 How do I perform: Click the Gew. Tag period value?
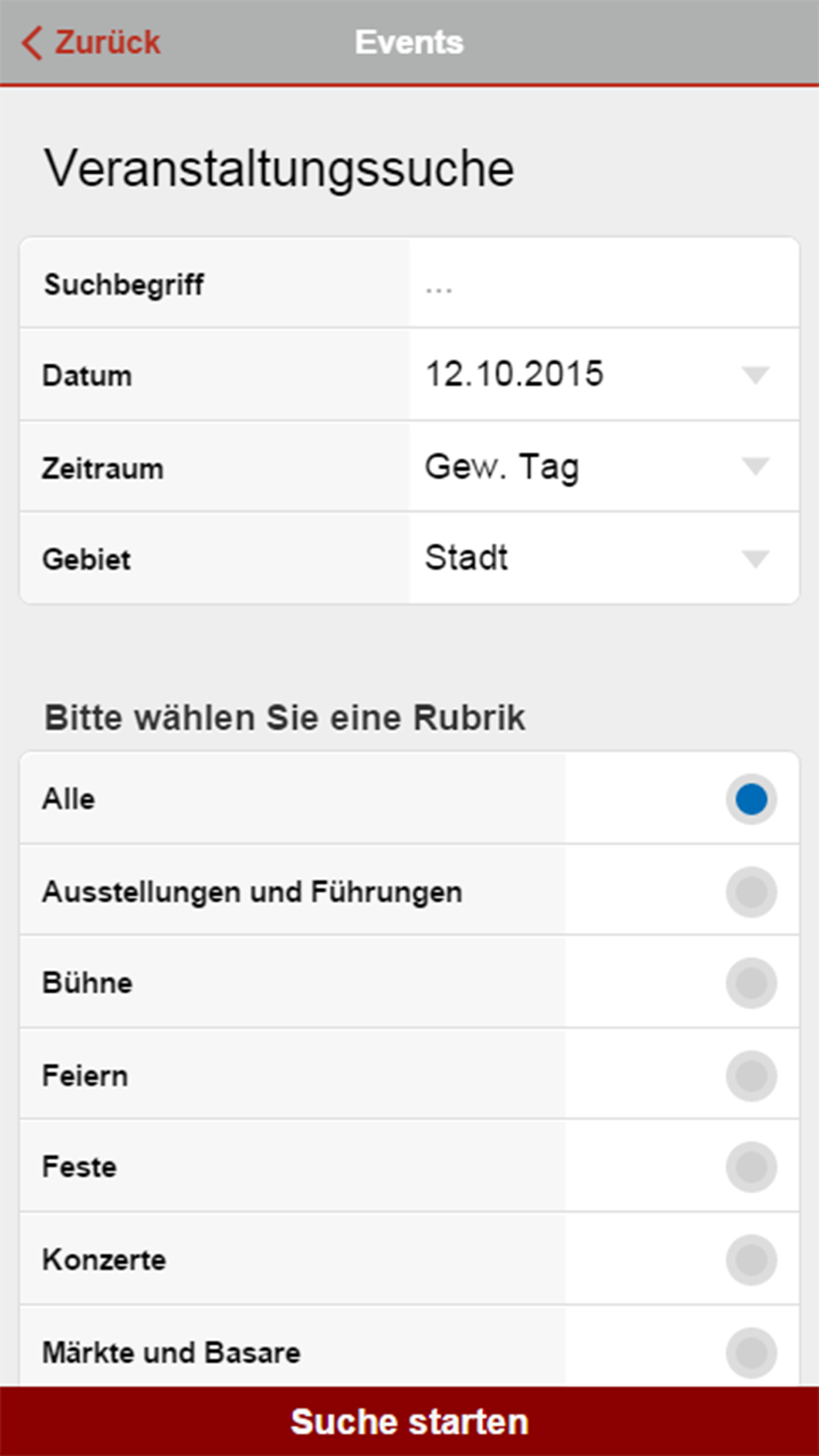501,467
